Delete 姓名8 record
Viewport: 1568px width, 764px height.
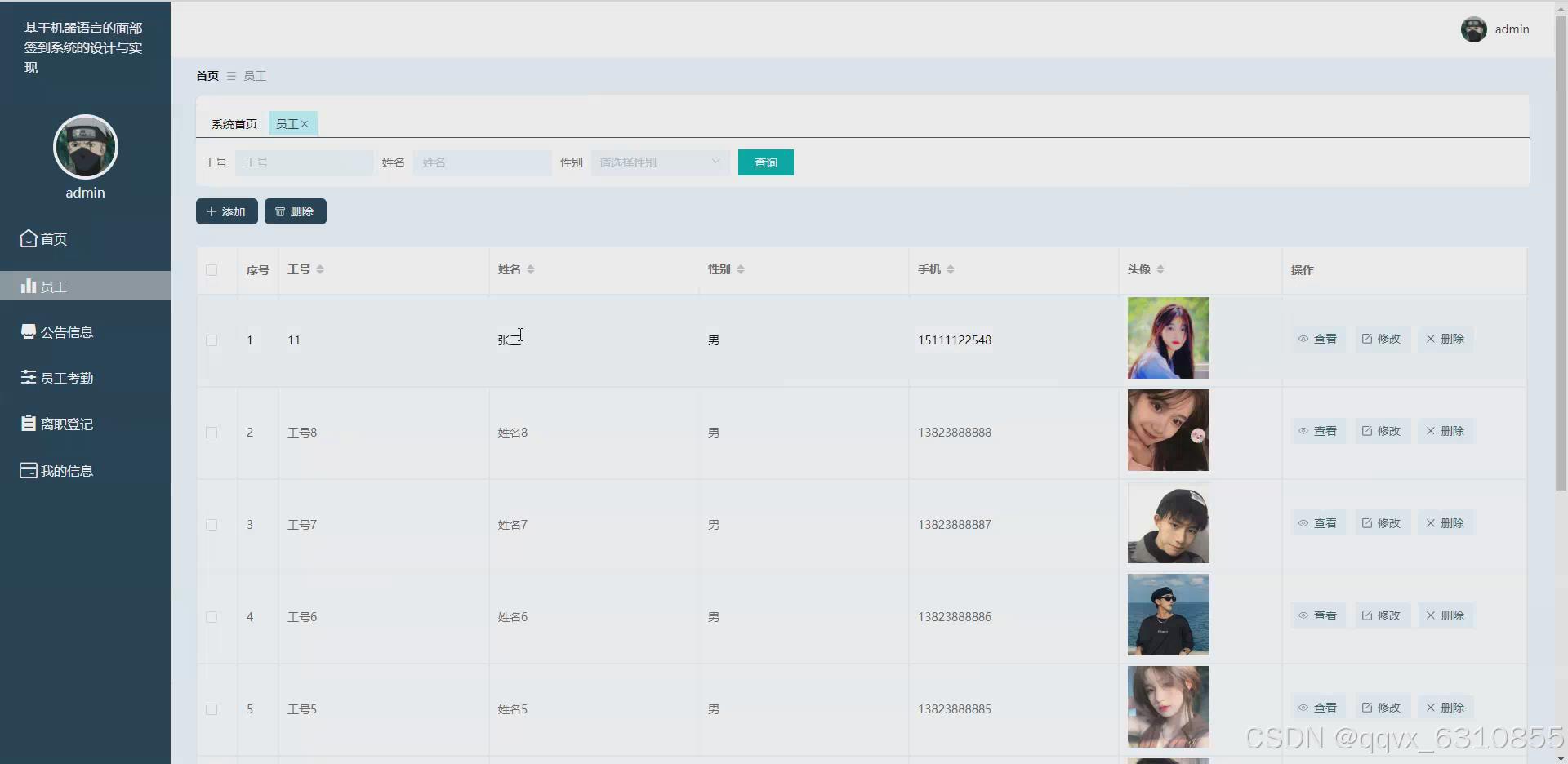click(1445, 431)
